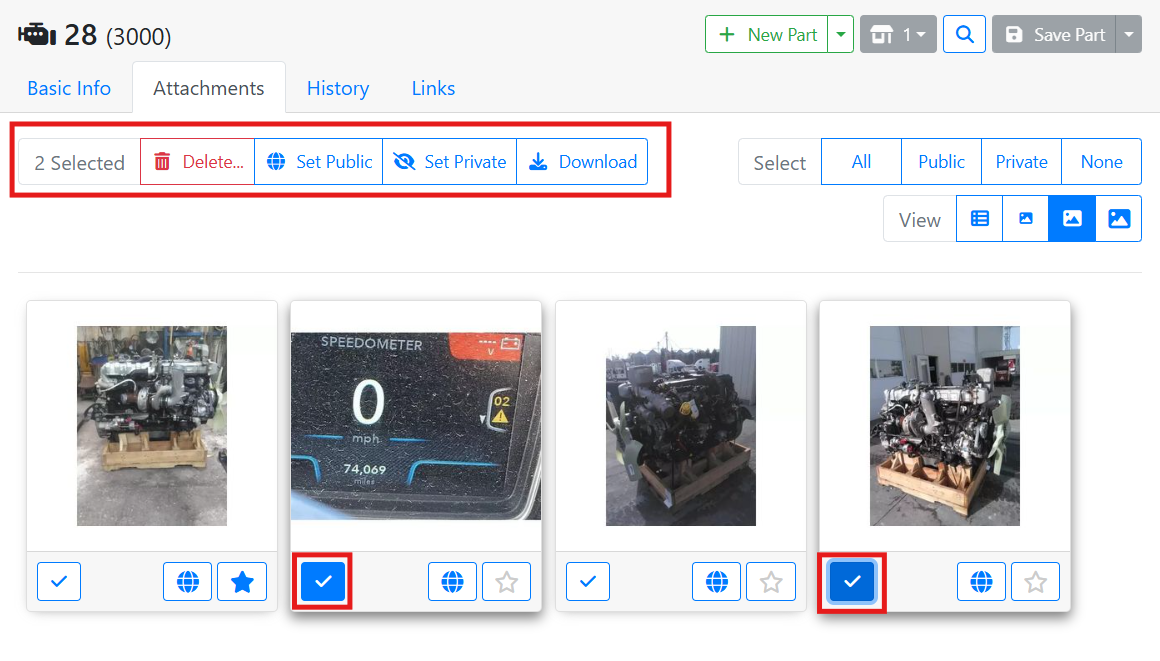Switch to large thumbnail view icon

tap(1119, 219)
